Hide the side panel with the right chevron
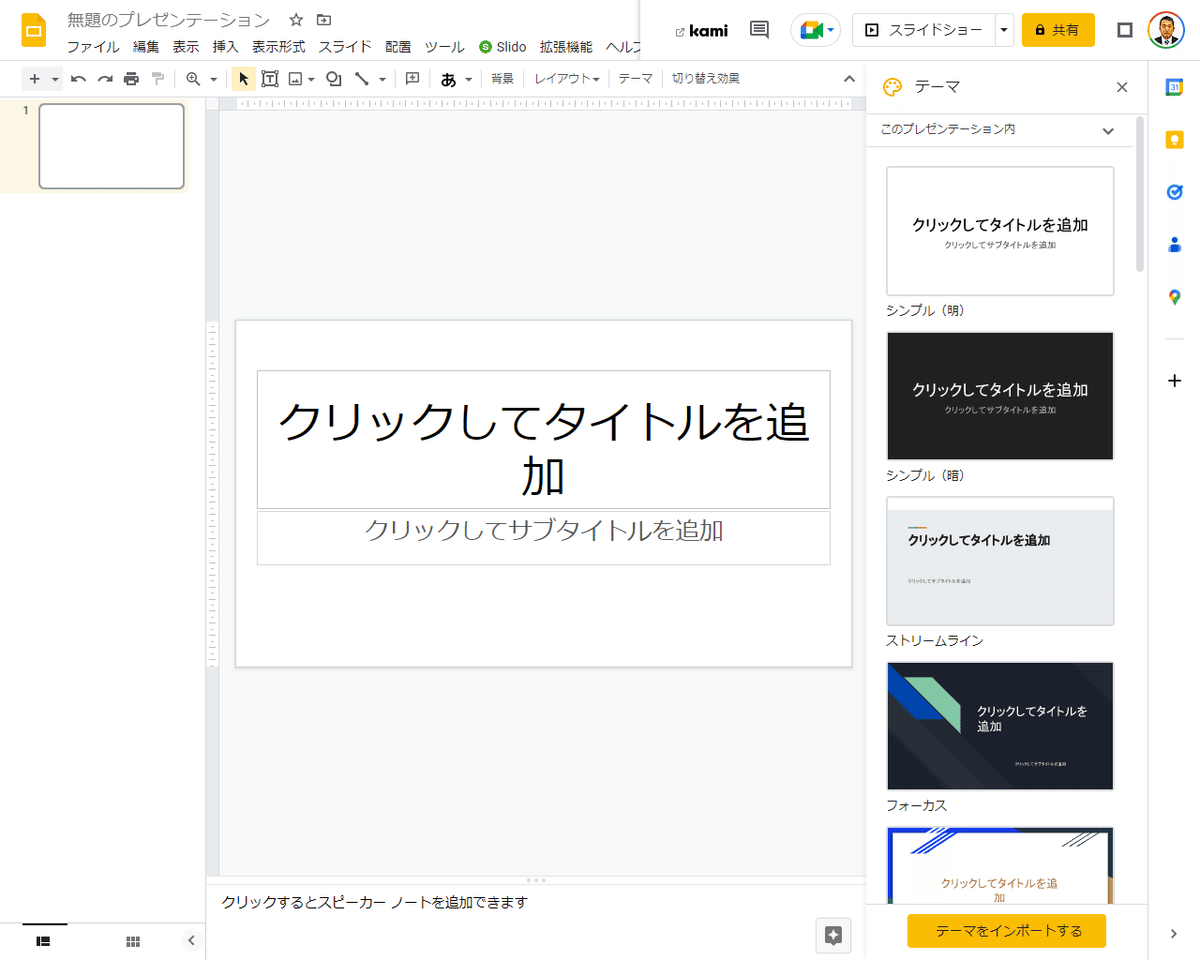 (x=1174, y=934)
